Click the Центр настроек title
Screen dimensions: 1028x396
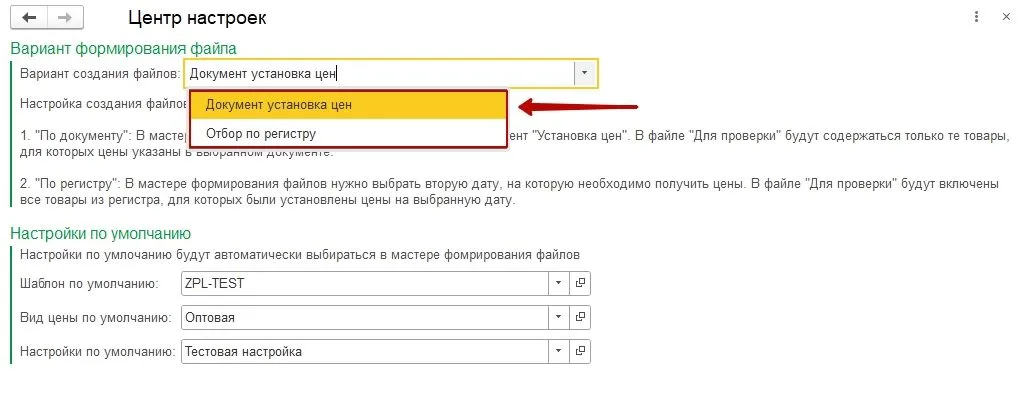click(197, 18)
